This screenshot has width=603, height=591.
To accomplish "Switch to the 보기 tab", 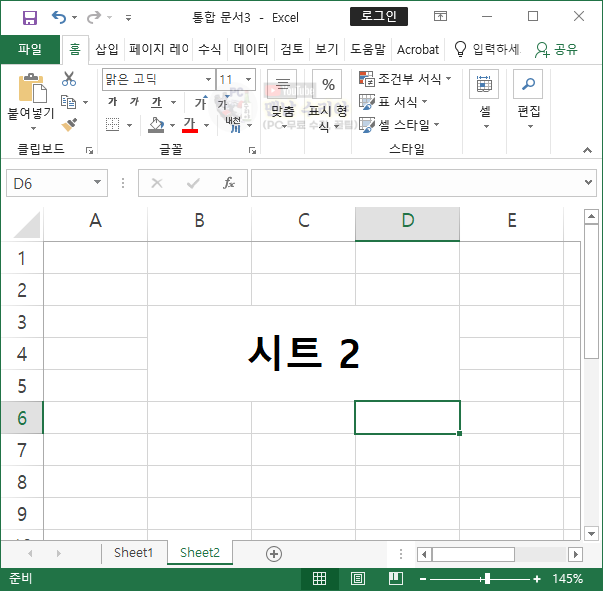I will 326,49.
